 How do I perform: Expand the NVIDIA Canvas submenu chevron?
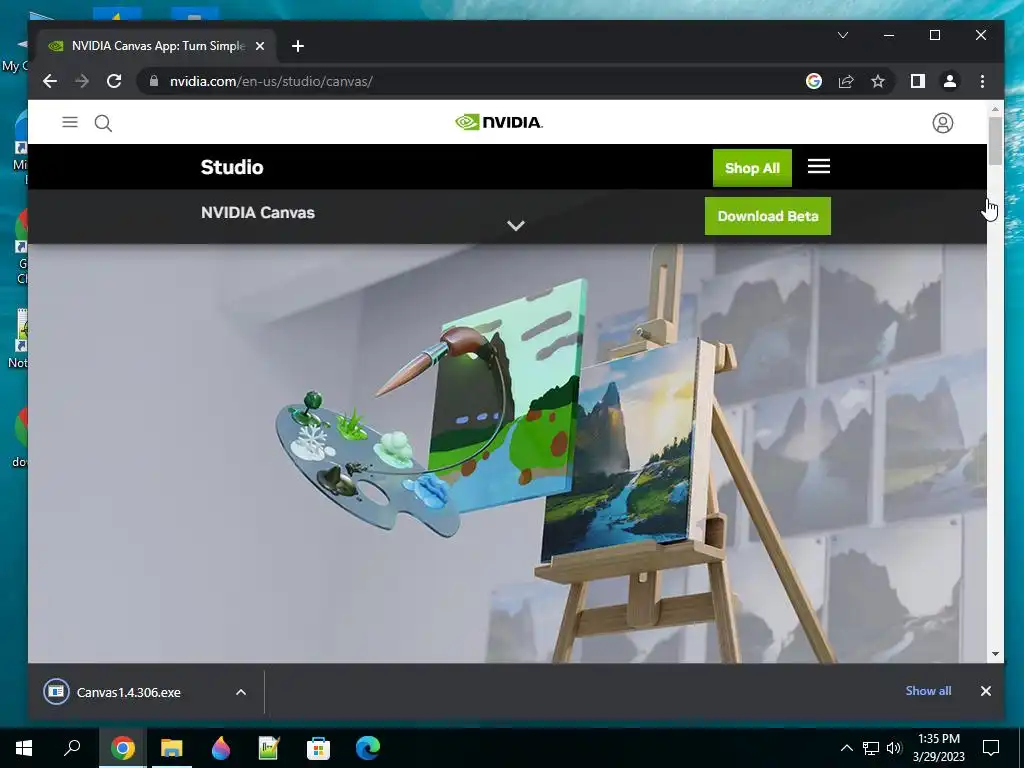pyautogui.click(x=516, y=225)
